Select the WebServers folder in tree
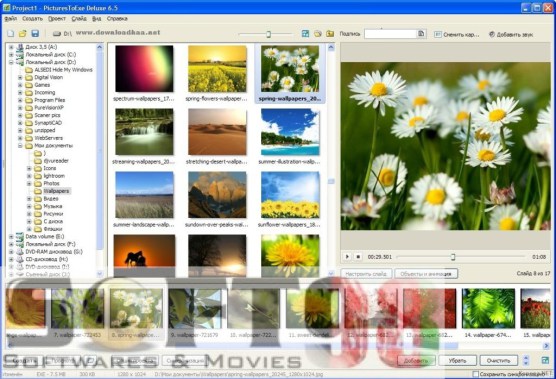This screenshot has height=379, width=556. [x=49, y=138]
